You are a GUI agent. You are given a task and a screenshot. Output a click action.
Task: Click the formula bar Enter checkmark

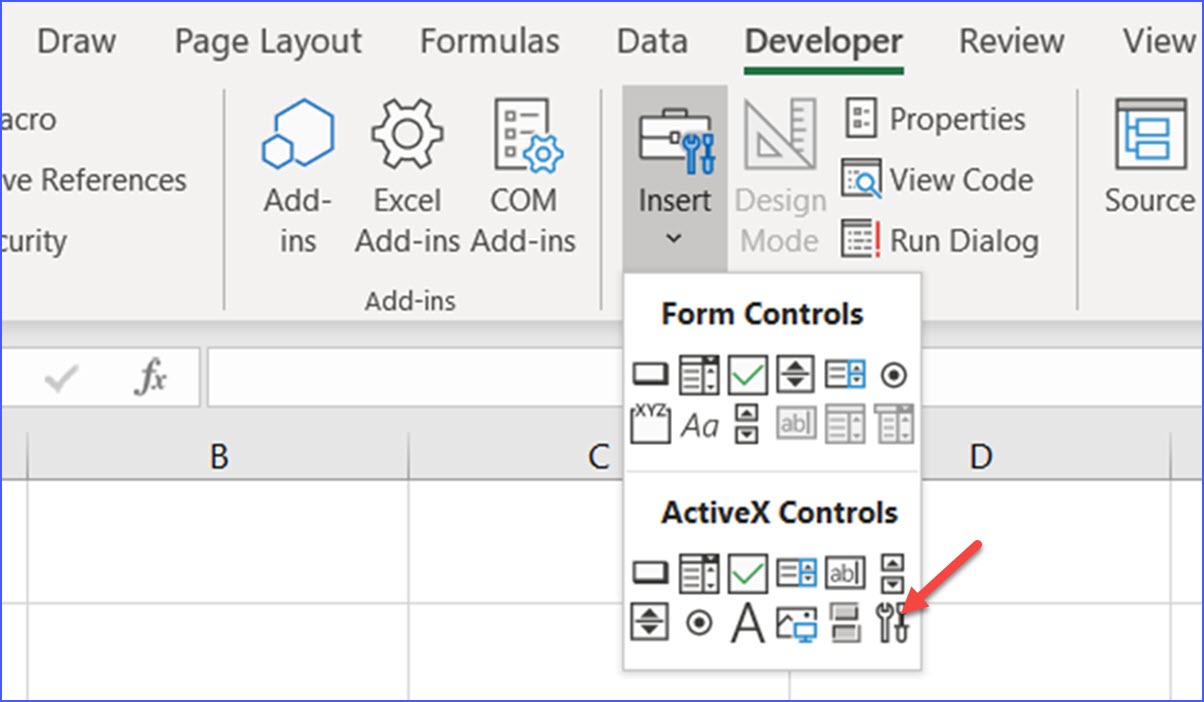pos(62,378)
